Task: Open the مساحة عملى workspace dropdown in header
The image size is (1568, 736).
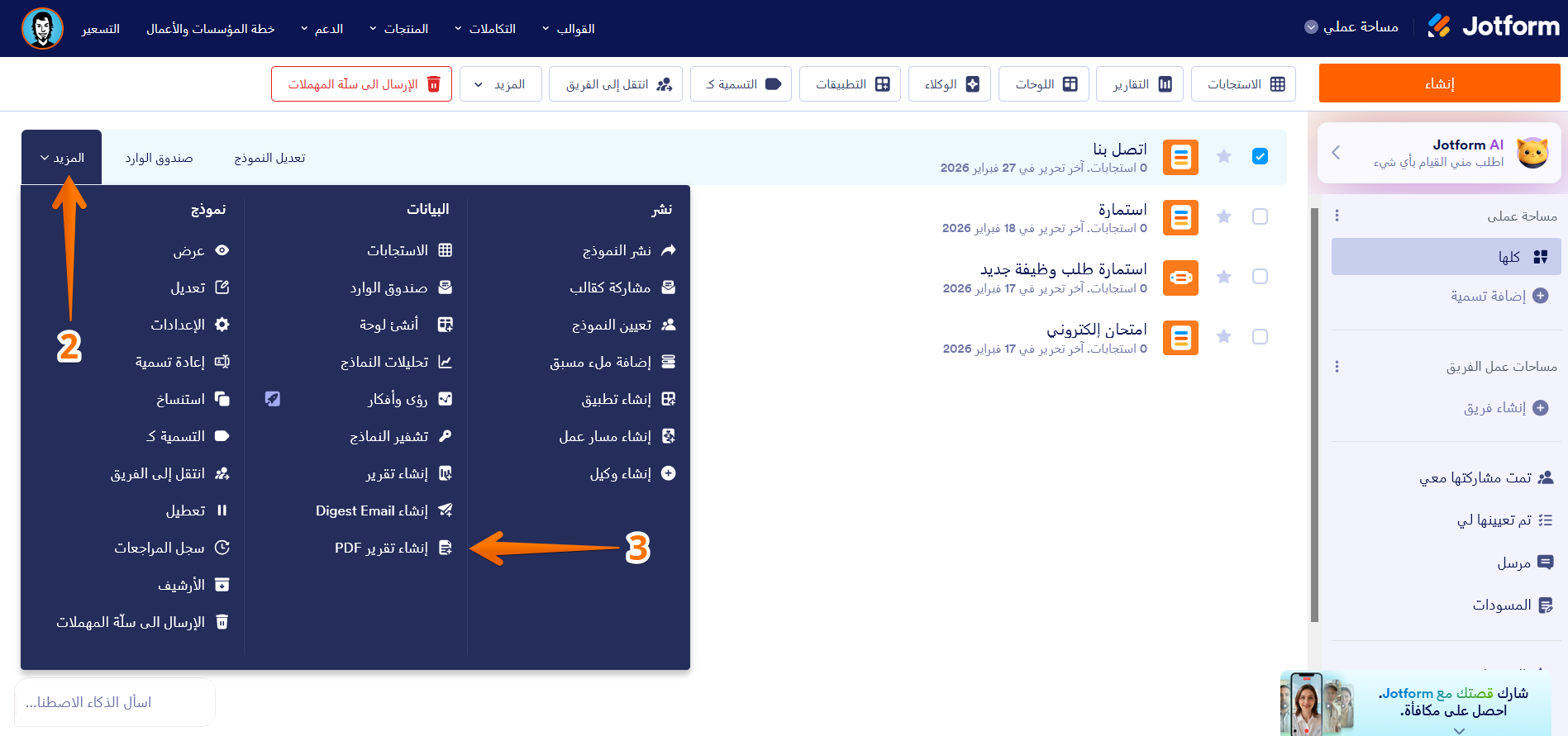Action: click(x=1352, y=27)
